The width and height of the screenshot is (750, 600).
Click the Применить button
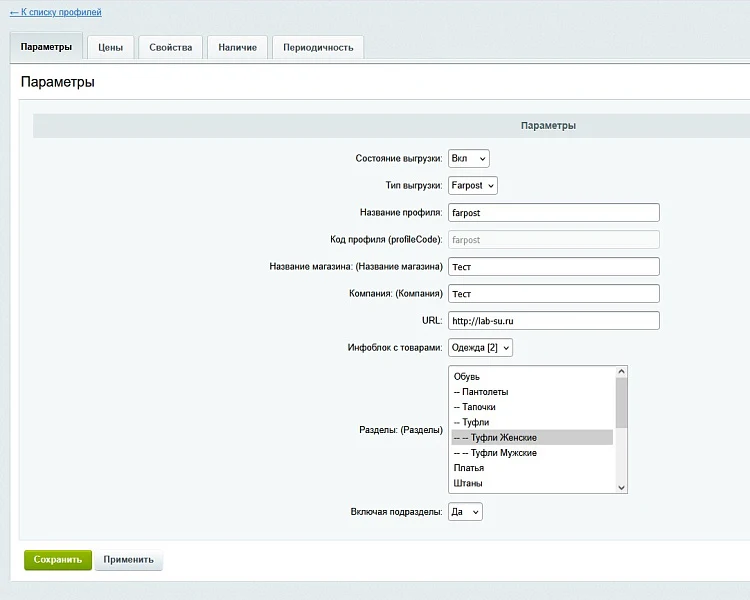coord(129,560)
